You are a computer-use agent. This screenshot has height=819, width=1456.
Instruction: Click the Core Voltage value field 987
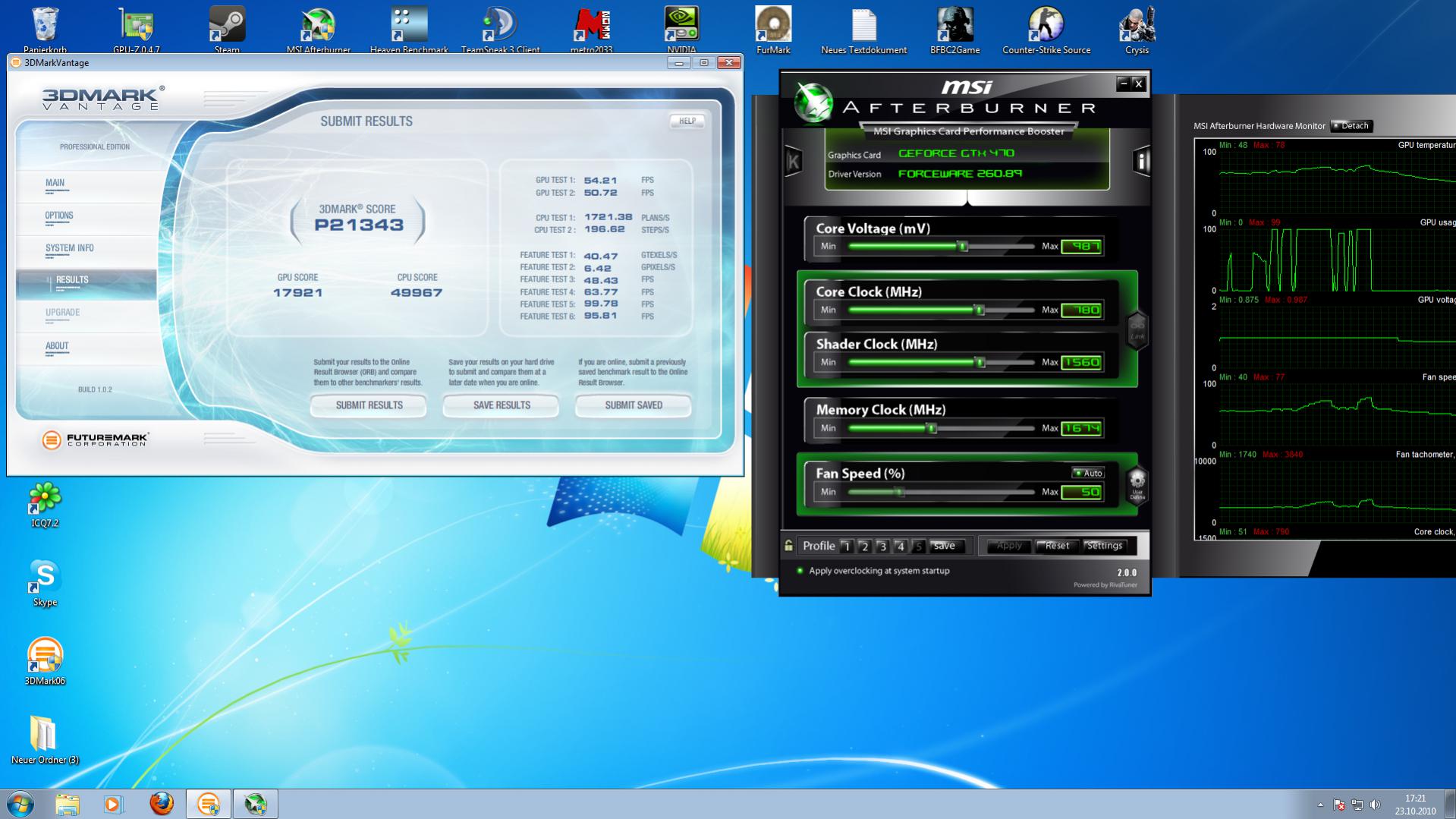point(1081,247)
